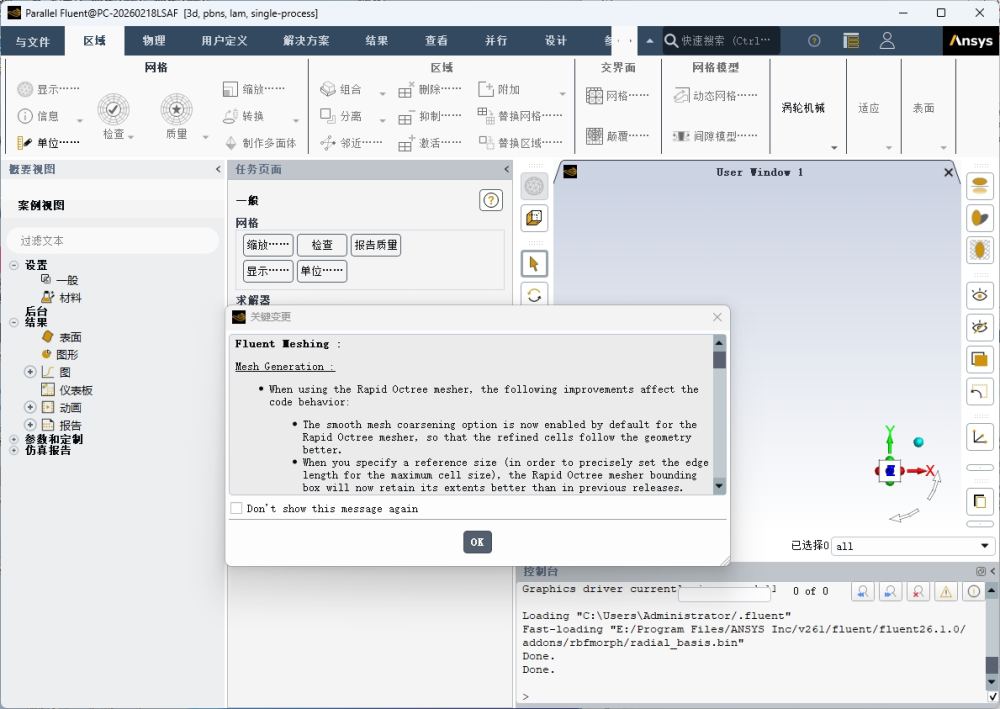Click the console warning triangle icon
Image resolution: width=1000 pixels, height=709 pixels.
click(x=945, y=592)
